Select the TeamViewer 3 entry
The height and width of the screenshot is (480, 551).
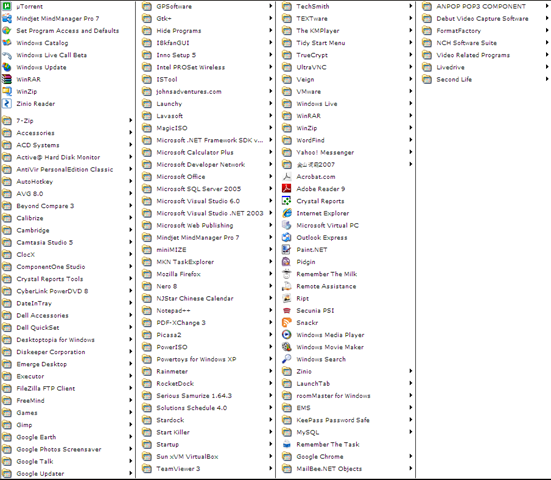tap(208, 469)
